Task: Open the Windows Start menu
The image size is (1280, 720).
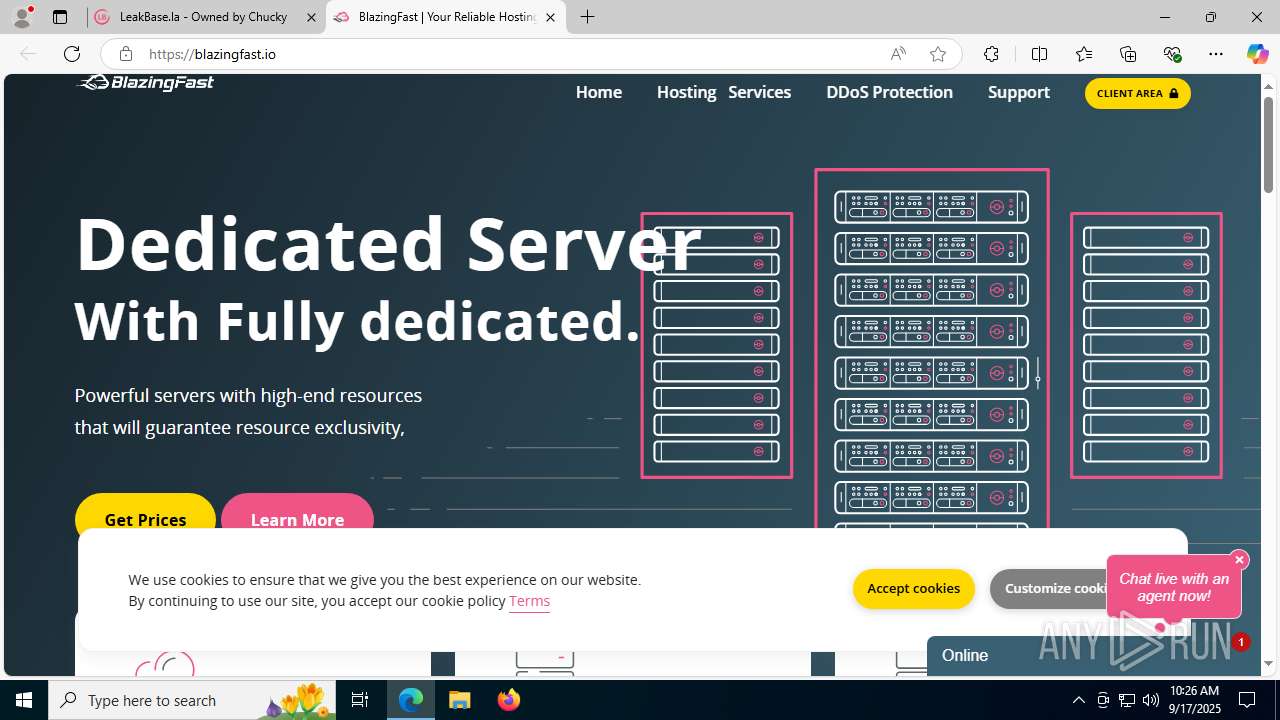Action: [24, 700]
